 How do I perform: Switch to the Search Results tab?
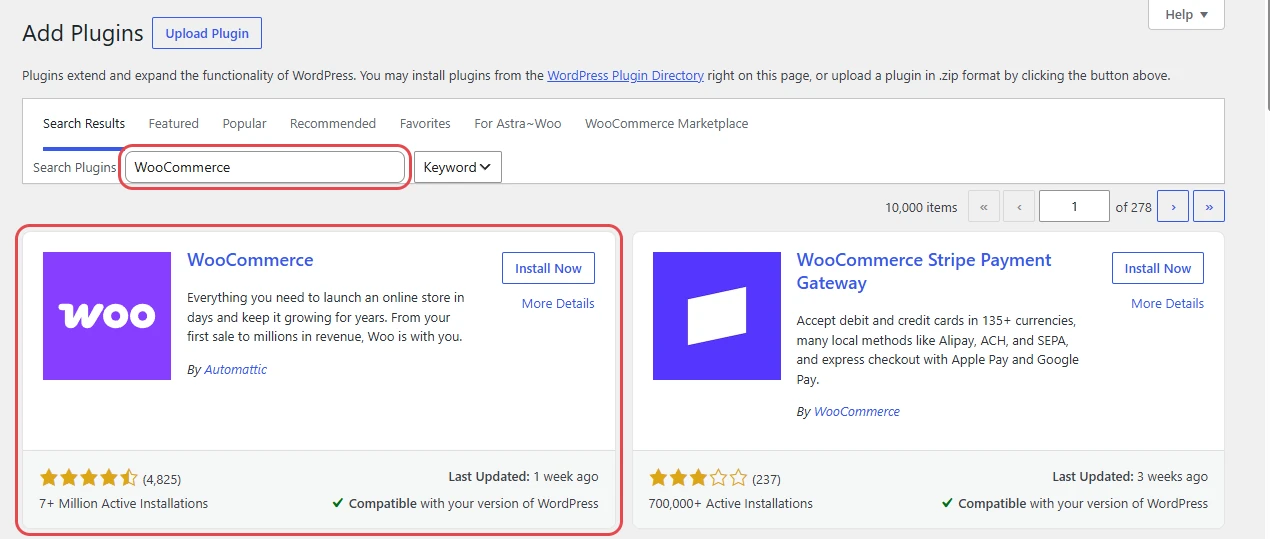pos(84,124)
